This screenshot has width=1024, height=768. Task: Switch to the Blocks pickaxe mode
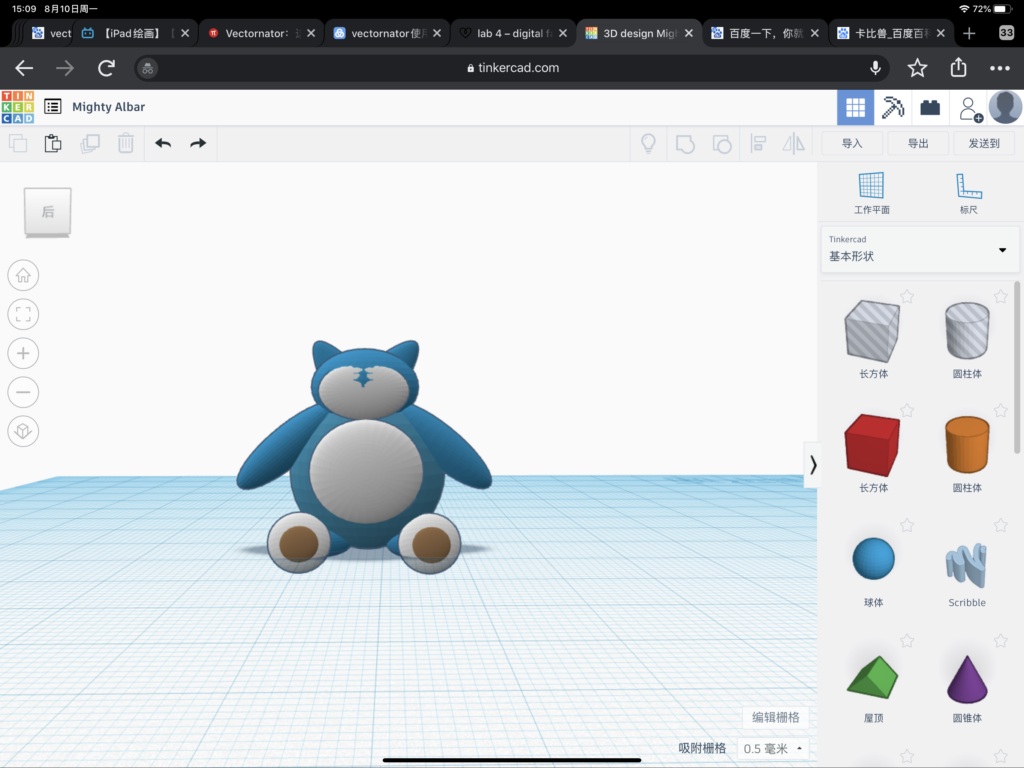(x=893, y=108)
